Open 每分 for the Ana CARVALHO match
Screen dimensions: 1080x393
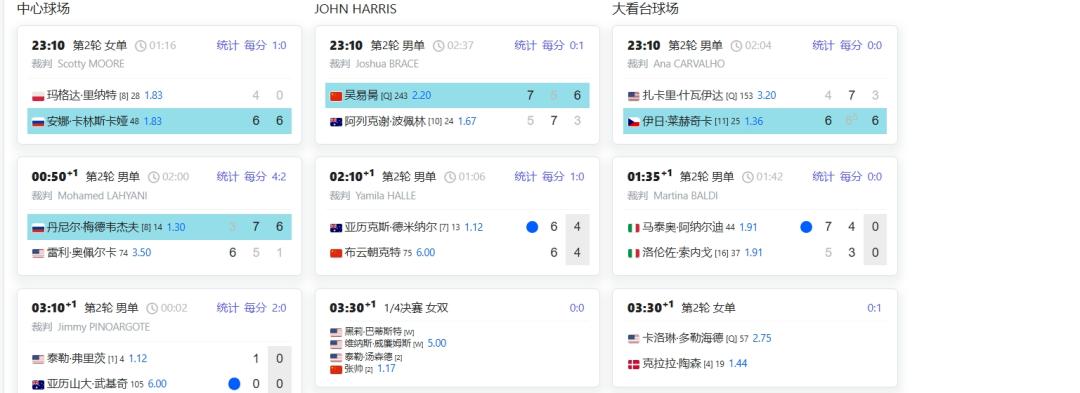point(851,45)
